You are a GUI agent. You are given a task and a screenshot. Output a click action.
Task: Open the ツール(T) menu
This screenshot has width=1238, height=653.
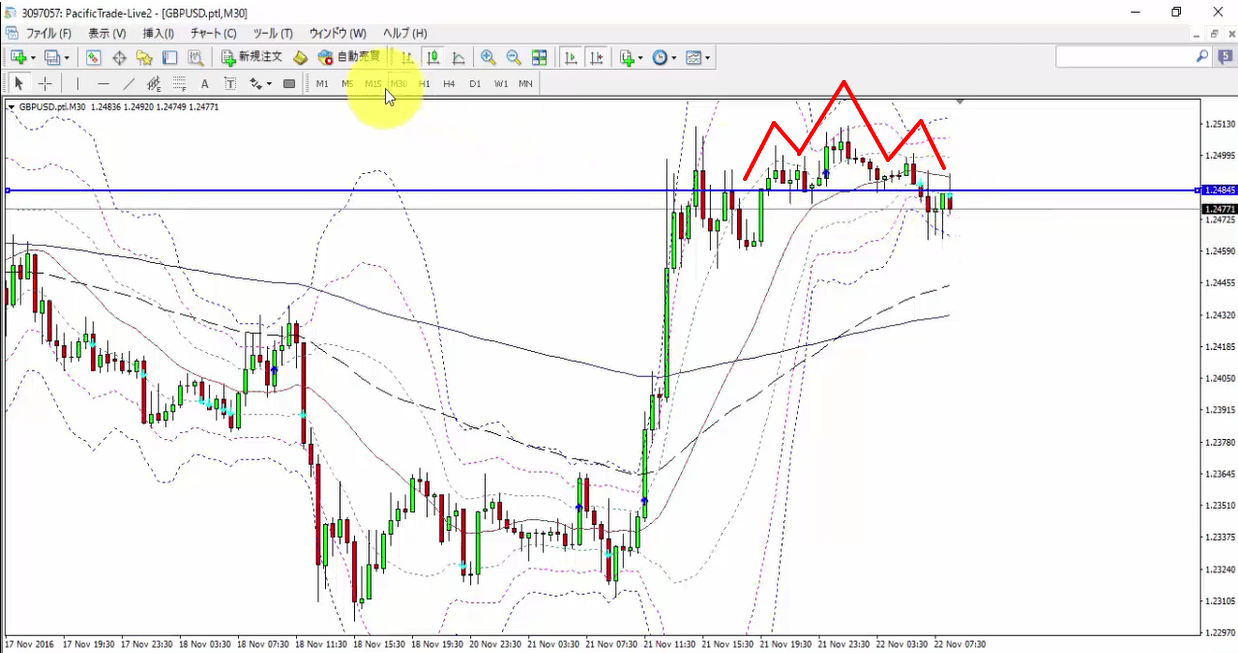pyautogui.click(x=273, y=34)
